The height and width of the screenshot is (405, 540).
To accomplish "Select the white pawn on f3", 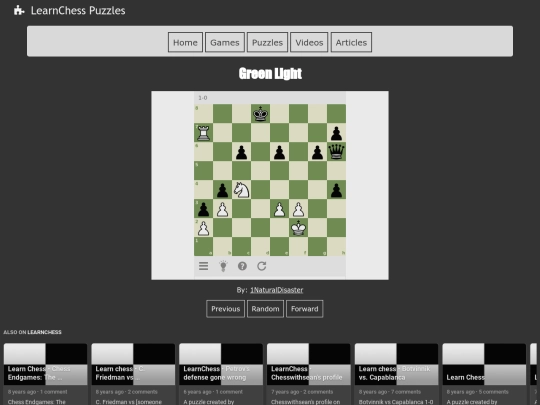I will tap(298, 208).
